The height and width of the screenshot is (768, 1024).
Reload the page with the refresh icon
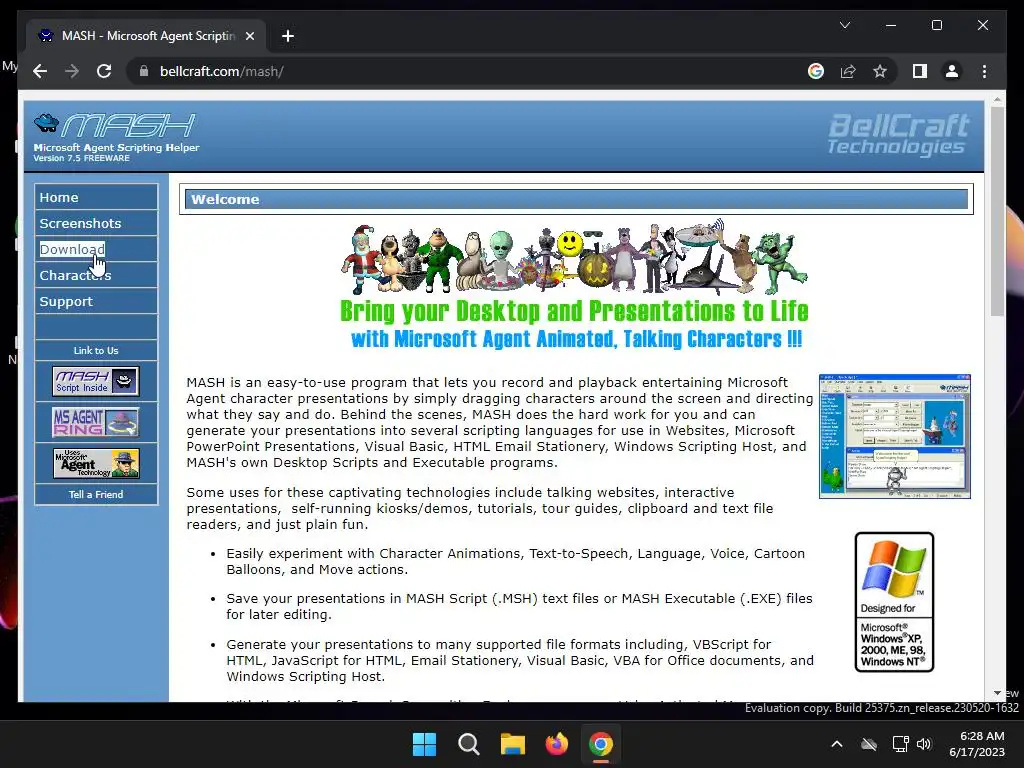(104, 71)
